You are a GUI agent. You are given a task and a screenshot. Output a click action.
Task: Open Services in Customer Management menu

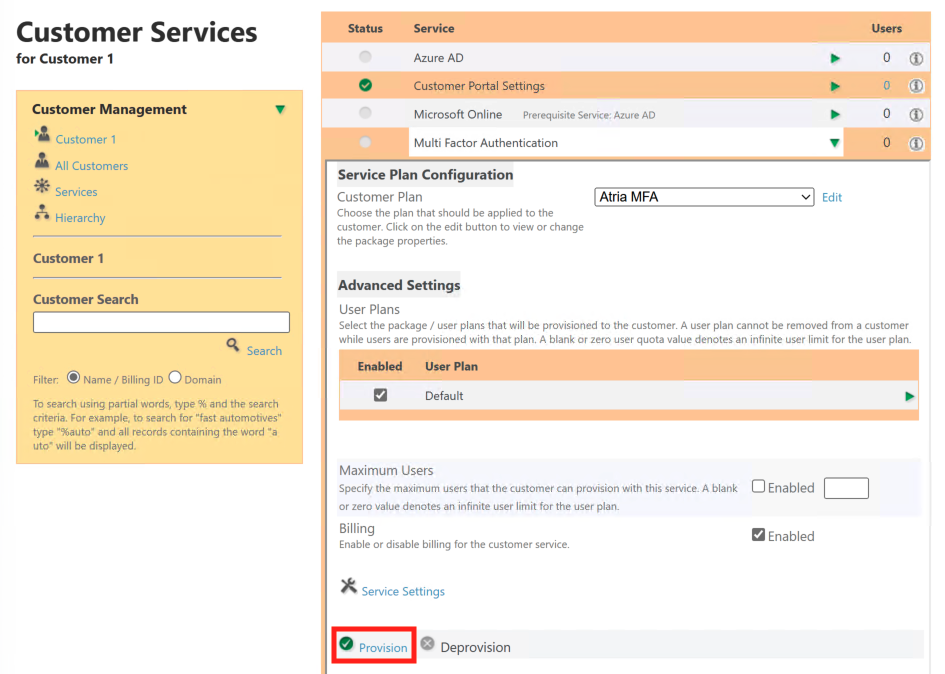(x=76, y=192)
